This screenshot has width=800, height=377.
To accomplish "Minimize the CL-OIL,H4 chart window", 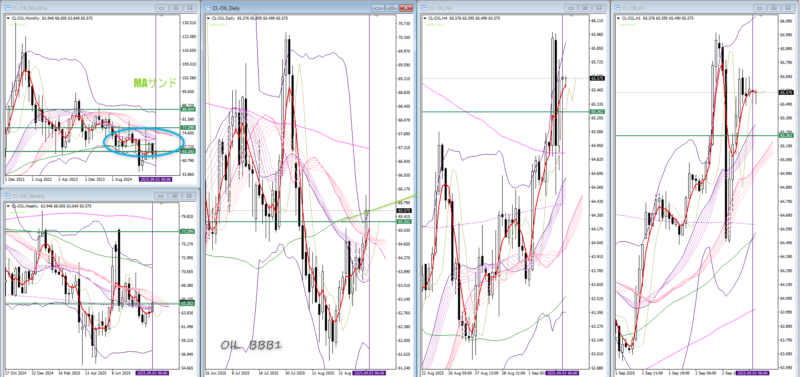I will pyautogui.click(x=570, y=8).
